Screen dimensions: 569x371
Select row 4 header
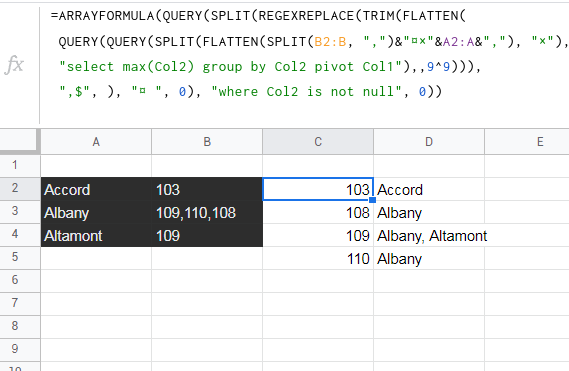pos(20,235)
